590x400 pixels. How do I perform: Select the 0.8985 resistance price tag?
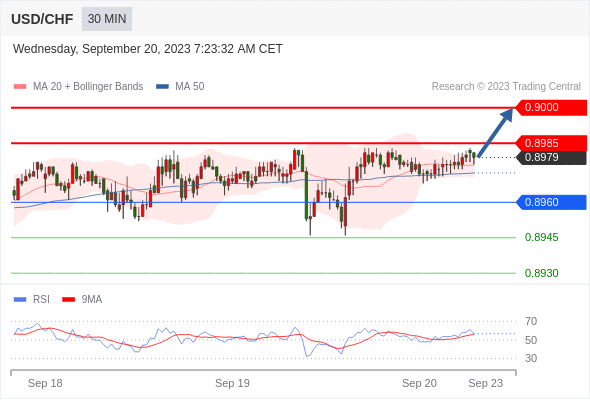coord(551,143)
